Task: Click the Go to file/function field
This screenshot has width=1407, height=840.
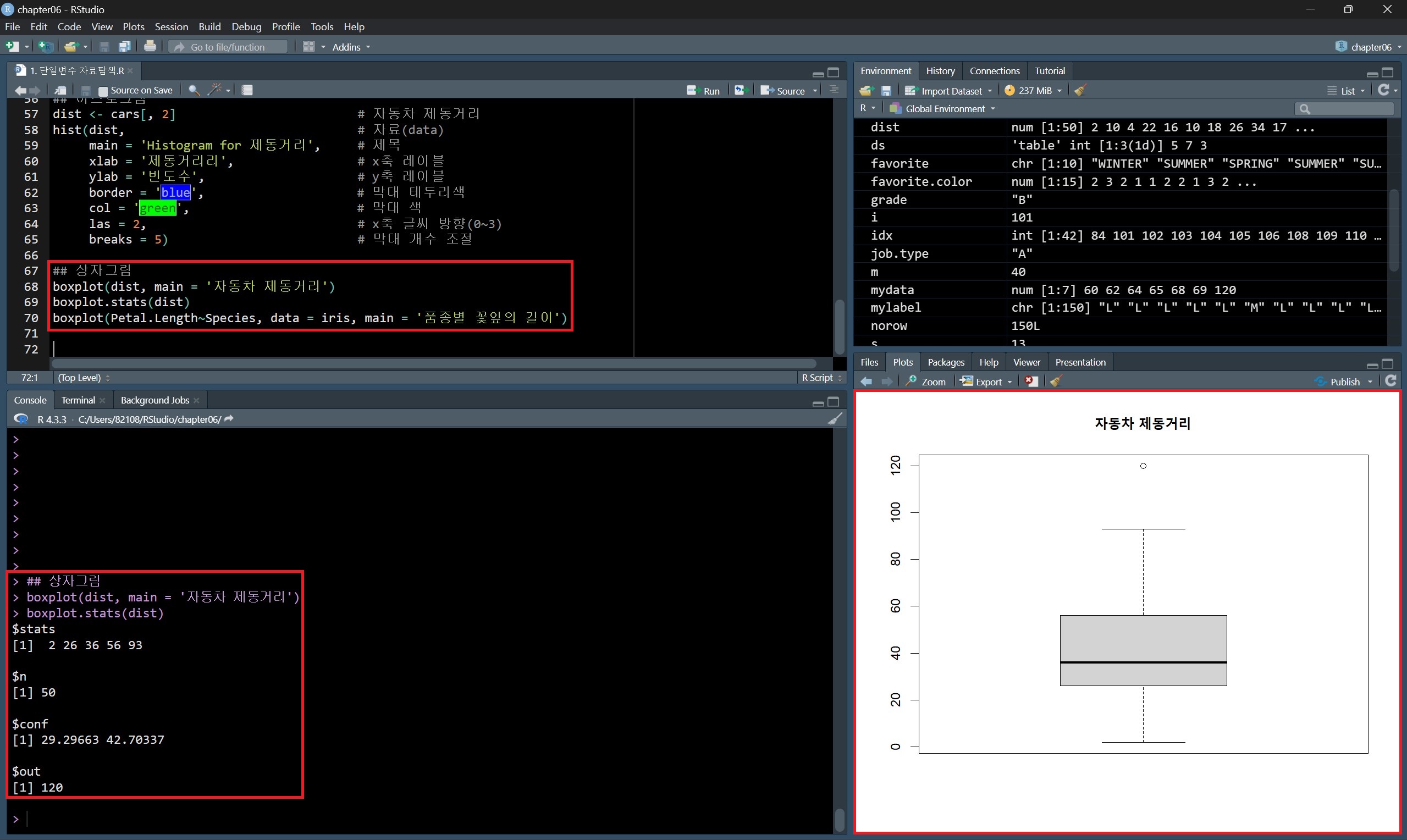Action: (228, 47)
